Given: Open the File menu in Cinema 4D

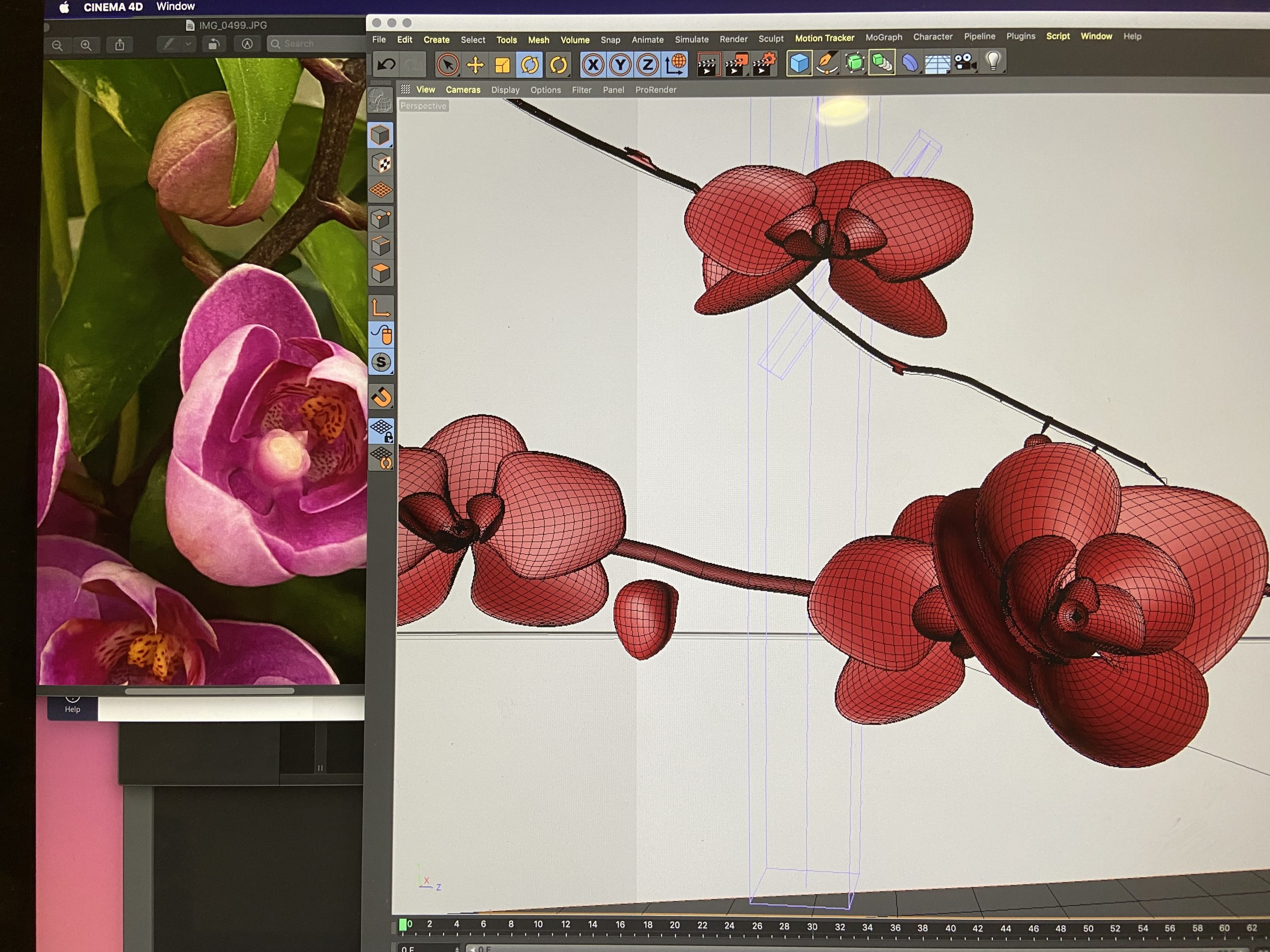Looking at the screenshot, I should tap(379, 40).
